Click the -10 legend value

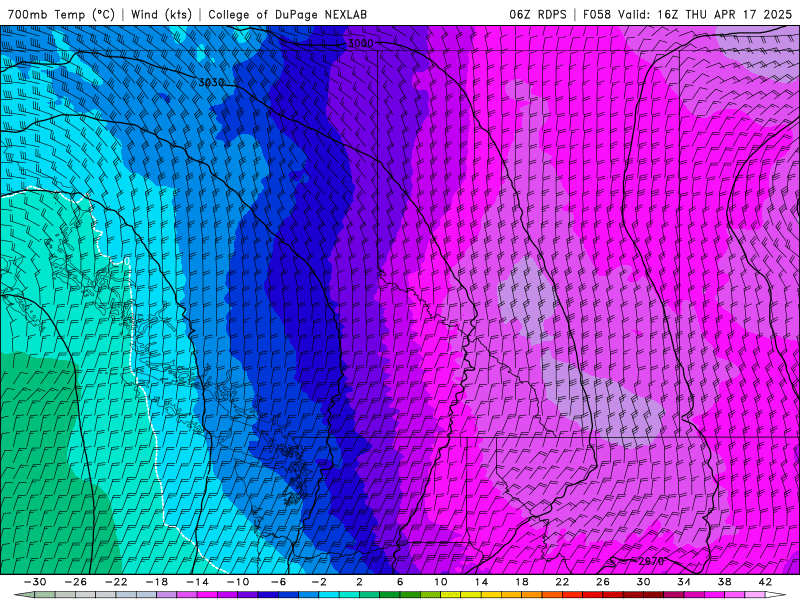[x=238, y=582]
